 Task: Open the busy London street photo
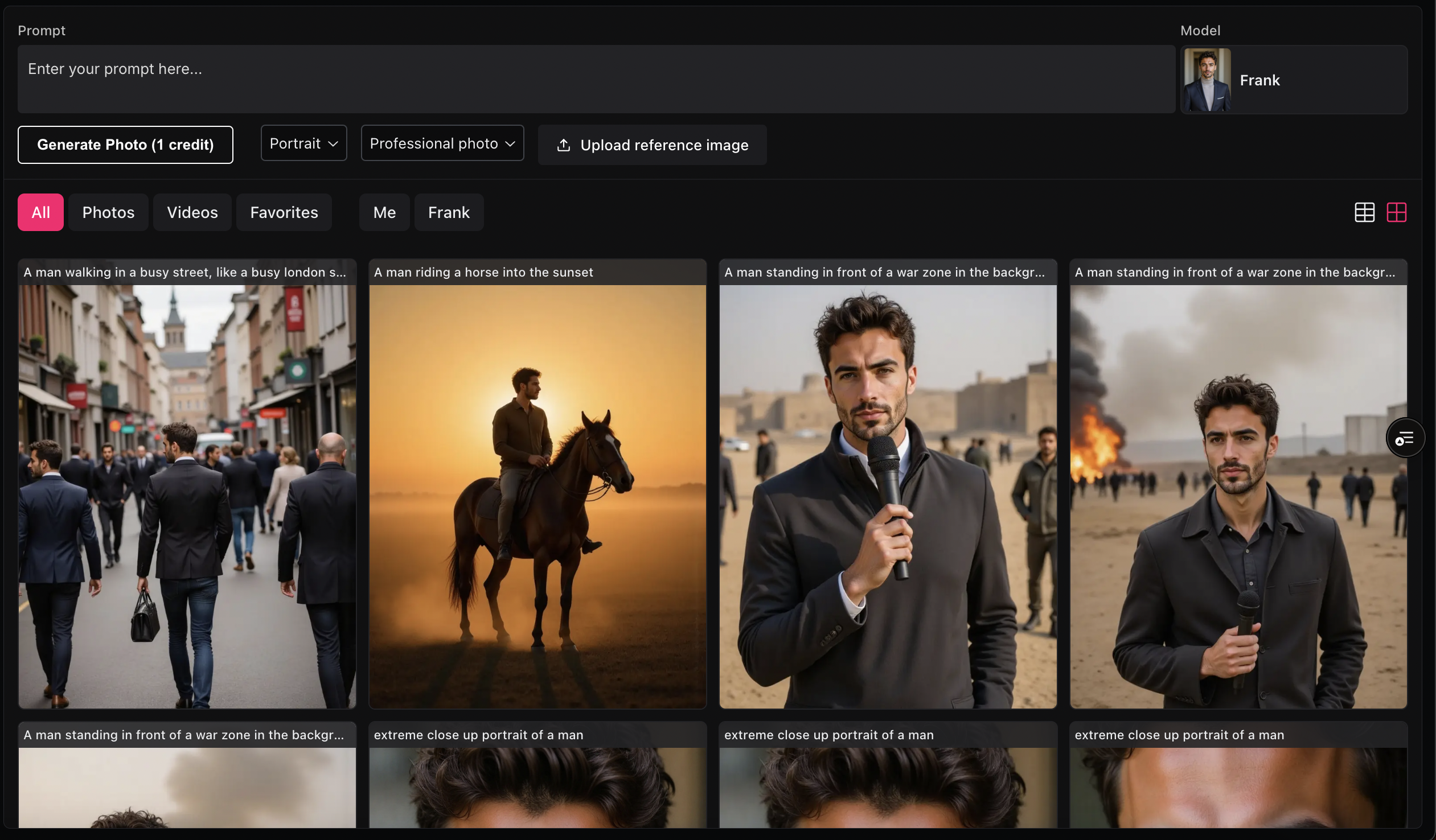point(187,496)
